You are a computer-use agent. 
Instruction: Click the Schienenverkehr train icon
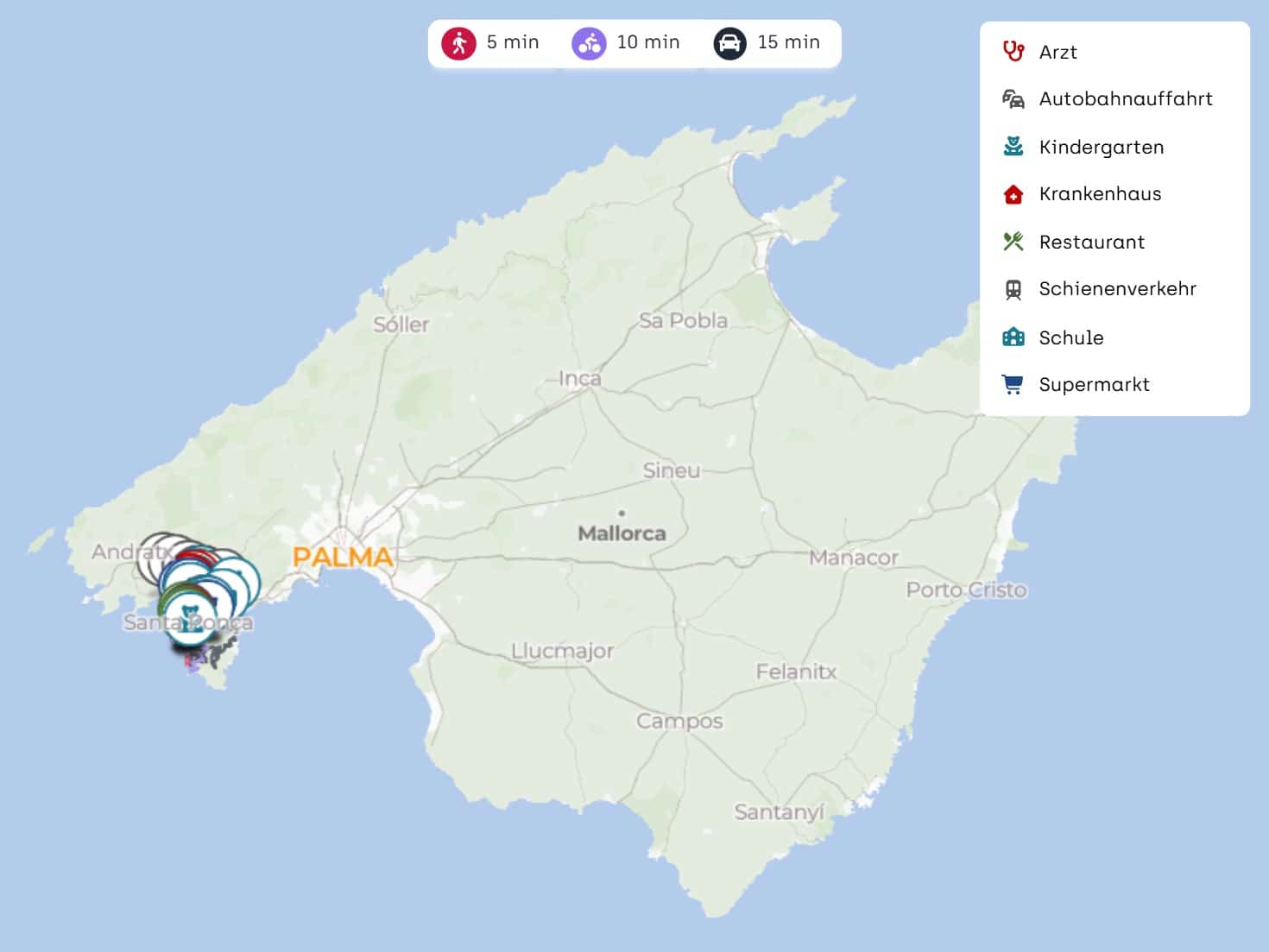tap(1013, 289)
